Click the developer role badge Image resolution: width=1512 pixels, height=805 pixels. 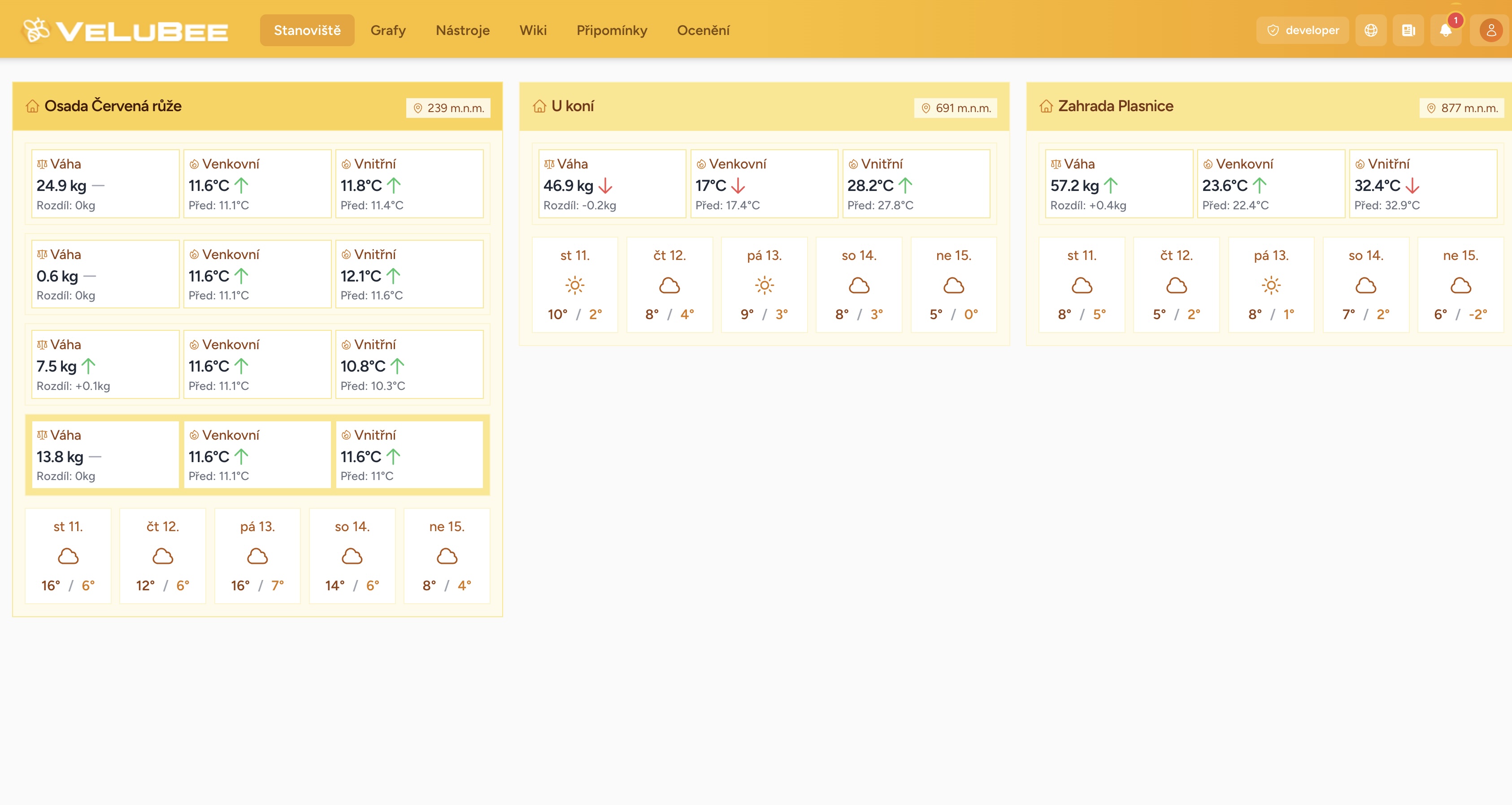pyautogui.click(x=1303, y=30)
